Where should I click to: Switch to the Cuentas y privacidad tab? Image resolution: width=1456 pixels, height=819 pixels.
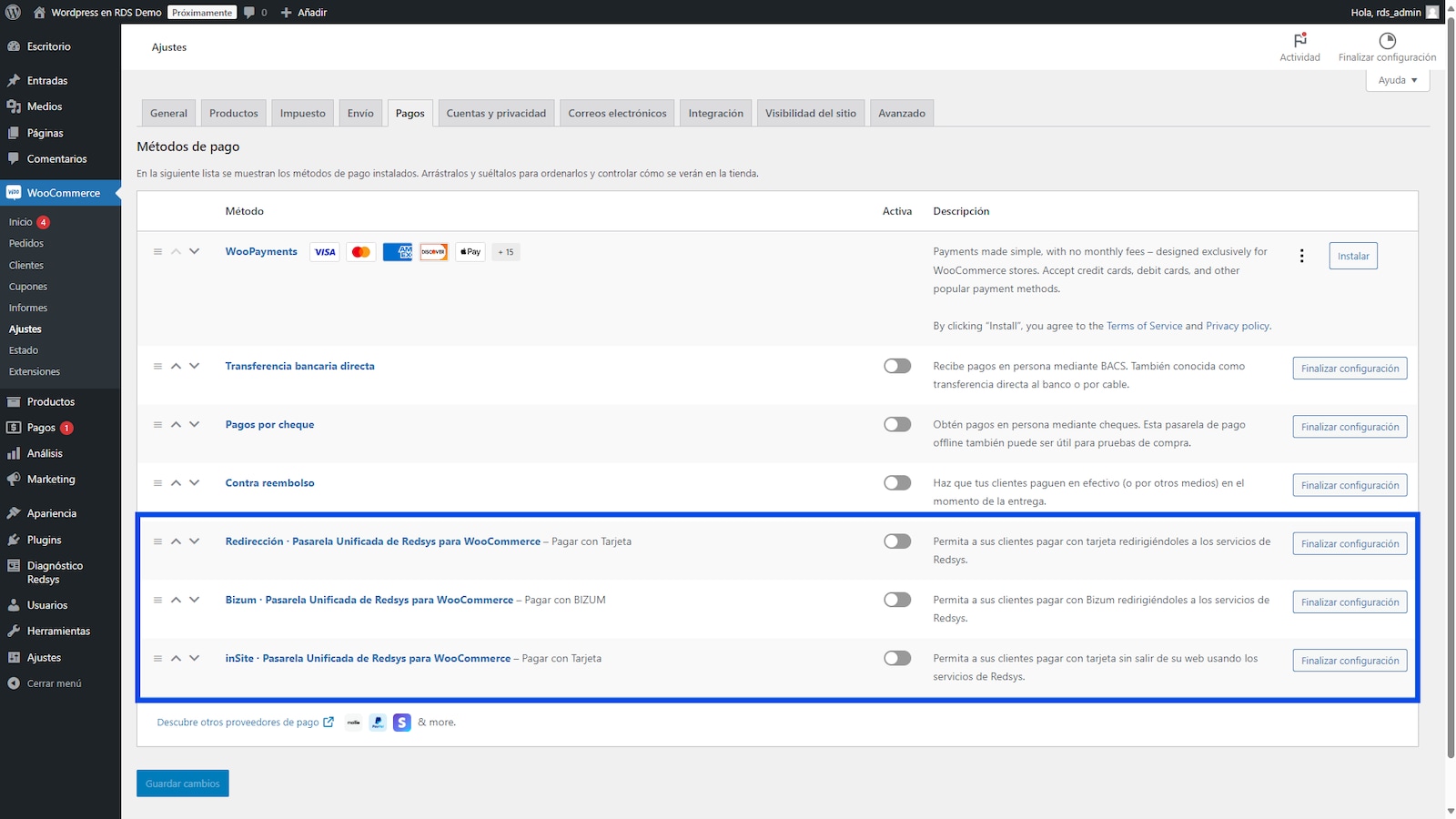[496, 113]
